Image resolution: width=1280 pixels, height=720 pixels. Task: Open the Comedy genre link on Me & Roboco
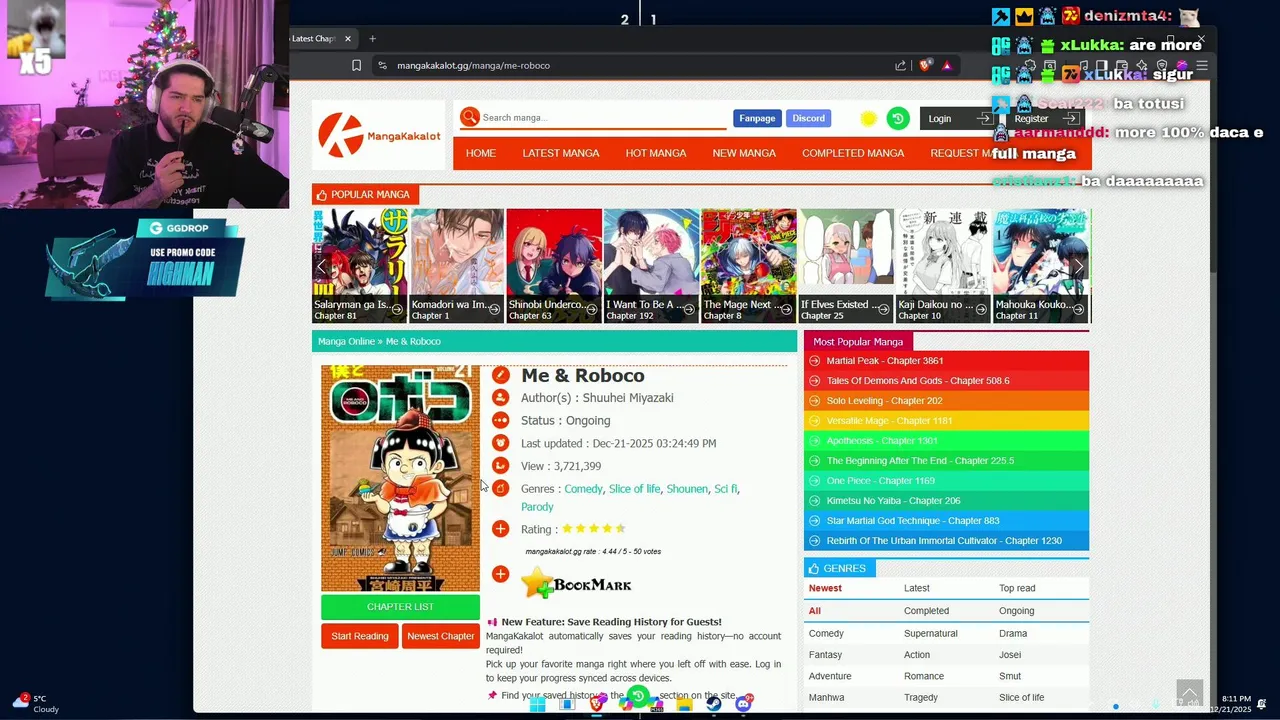pos(583,489)
